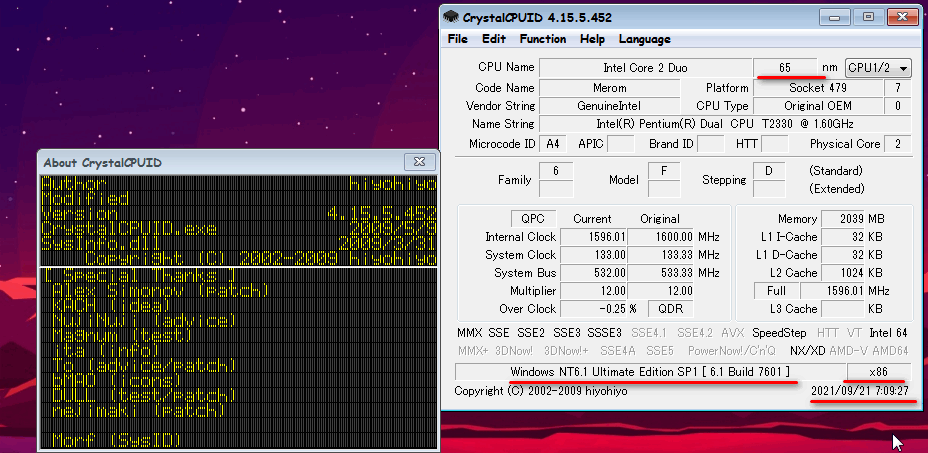The image size is (928, 453).
Task: Click the Family value 6
Action: (556, 171)
